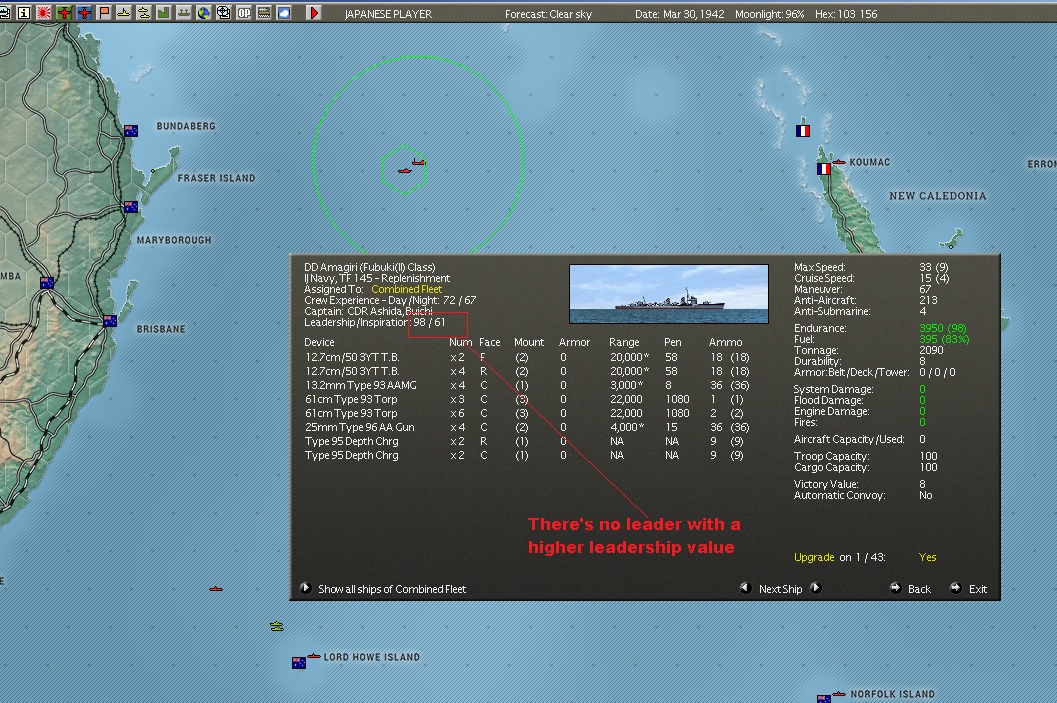Click 25mm Type 96 AA Gun device row
The height and width of the screenshot is (703, 1057).
527,427
